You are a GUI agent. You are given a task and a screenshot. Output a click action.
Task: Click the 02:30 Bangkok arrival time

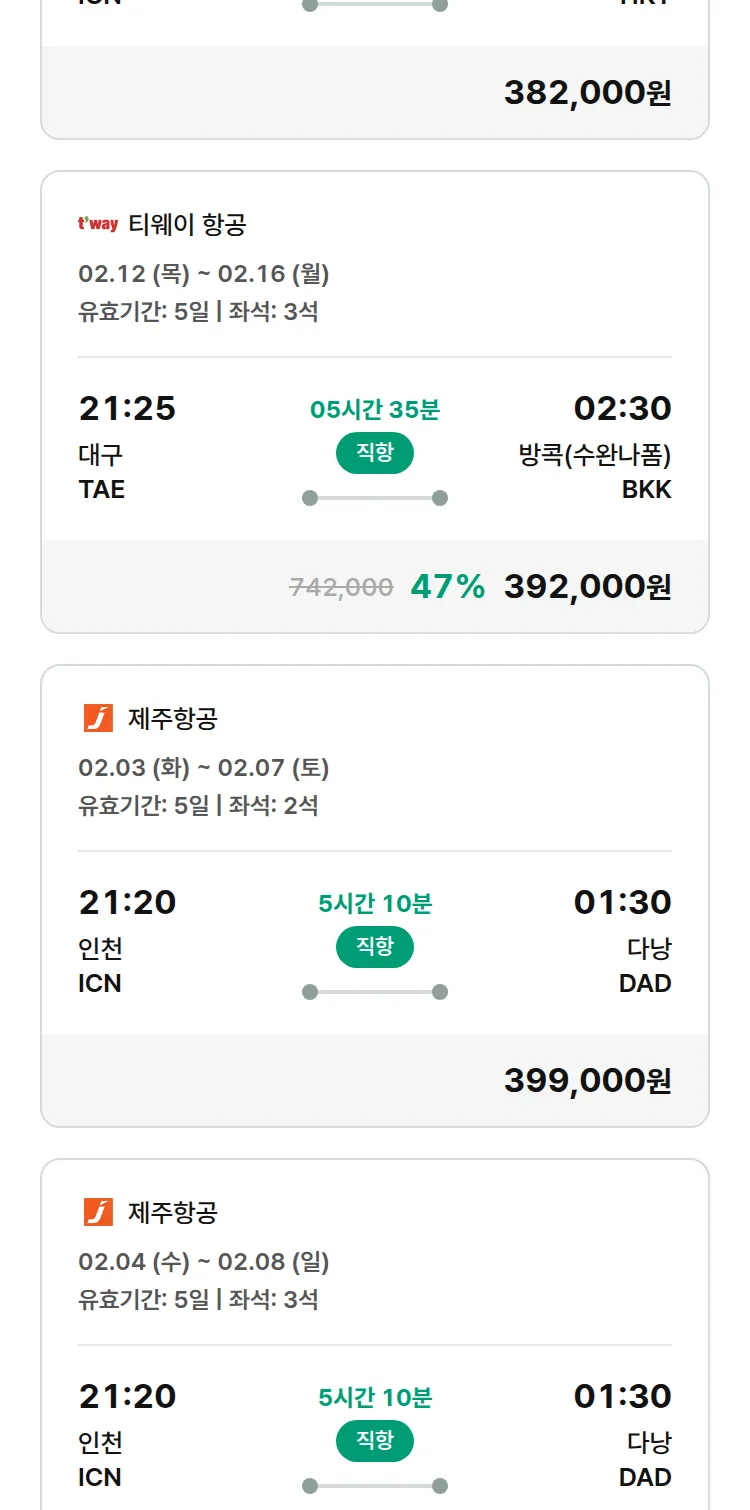pos(622,409)
